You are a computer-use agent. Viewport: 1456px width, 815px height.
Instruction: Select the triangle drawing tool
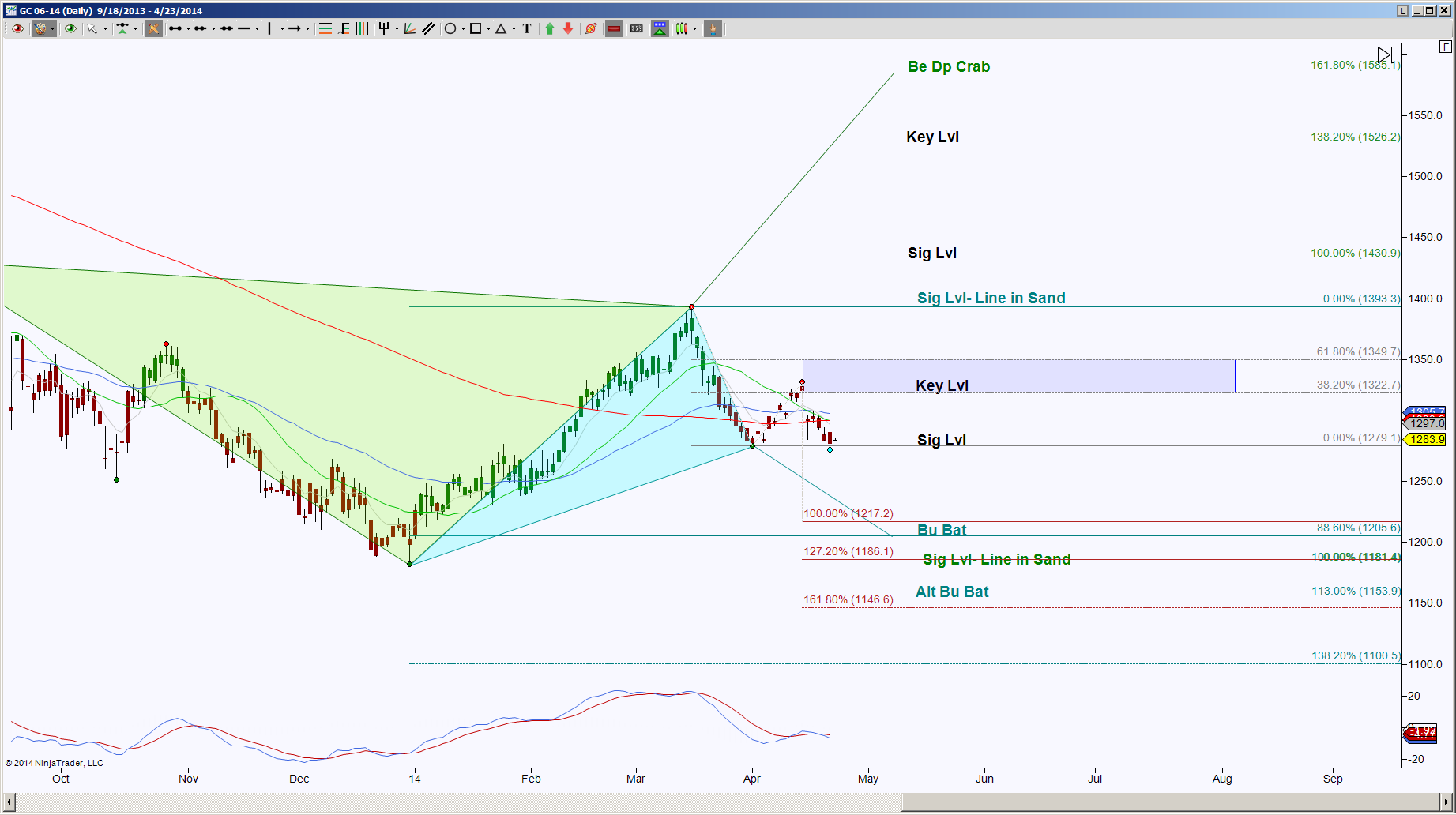coord(501,28)
